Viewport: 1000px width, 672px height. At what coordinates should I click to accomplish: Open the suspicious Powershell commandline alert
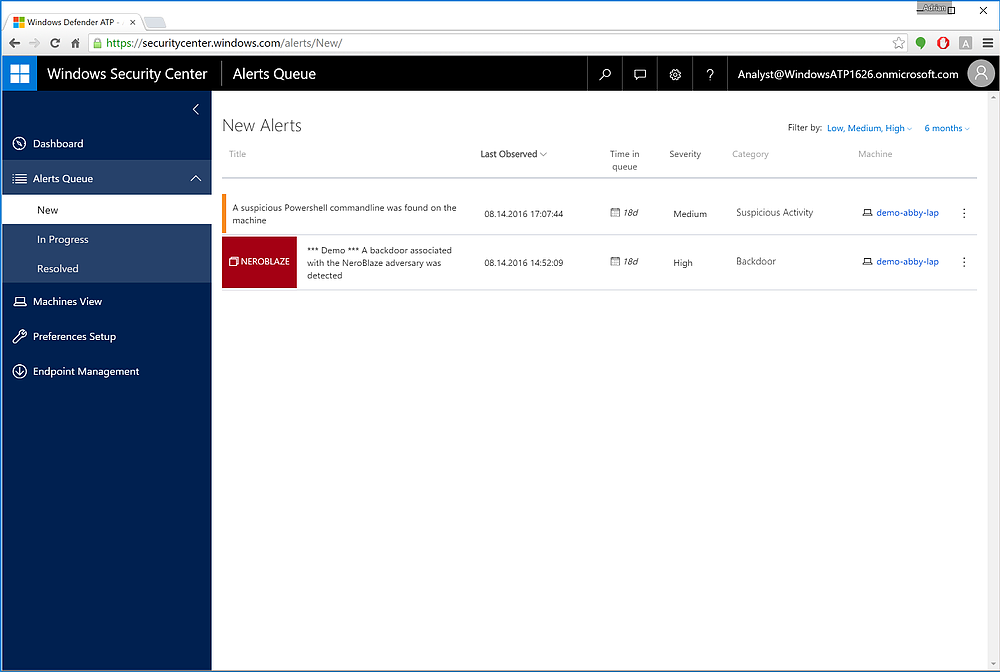tap(344, 214)
